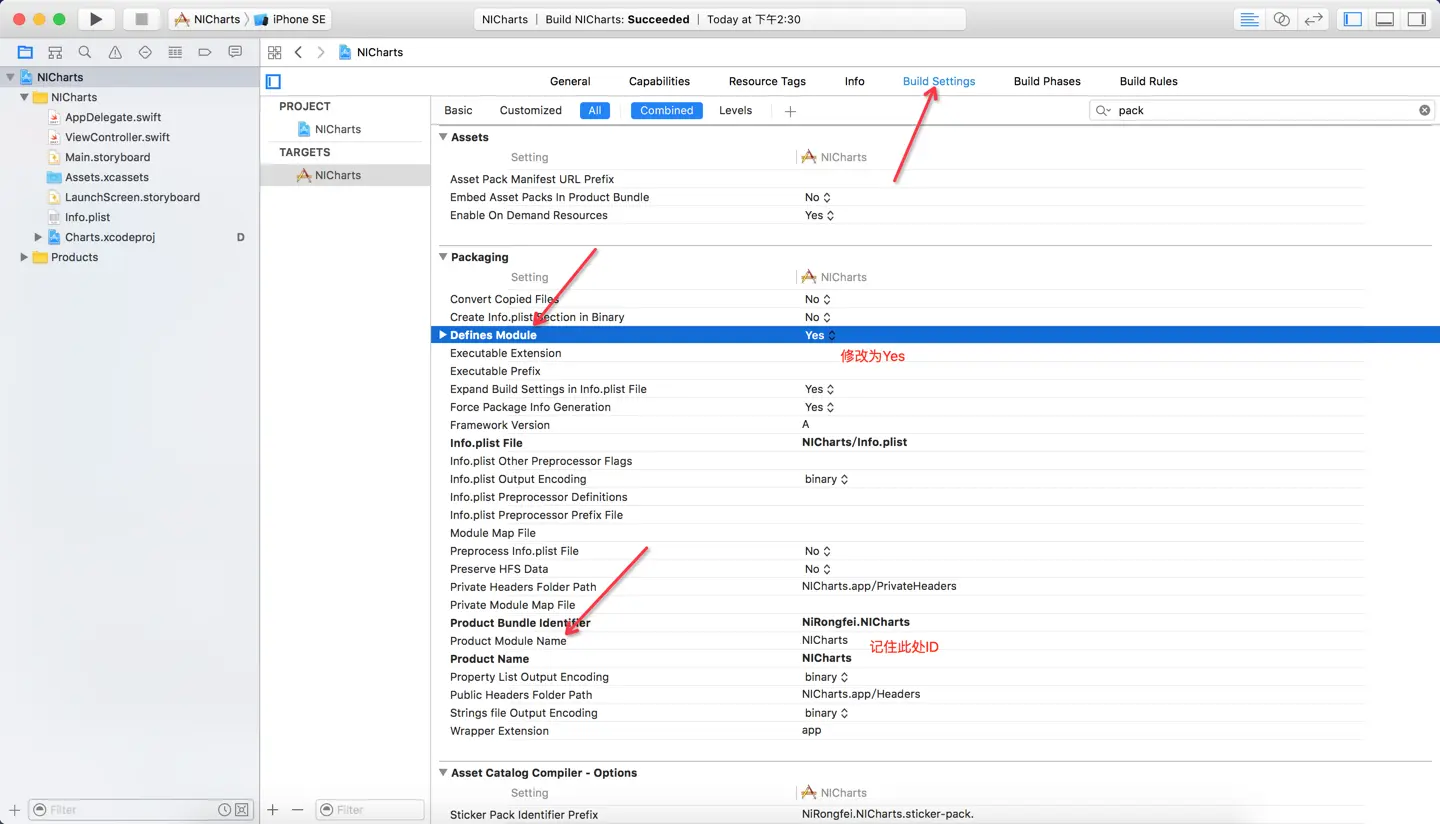Toggle the right Utilities panel
This screenshot has height=824, width=1440.
1417,19
